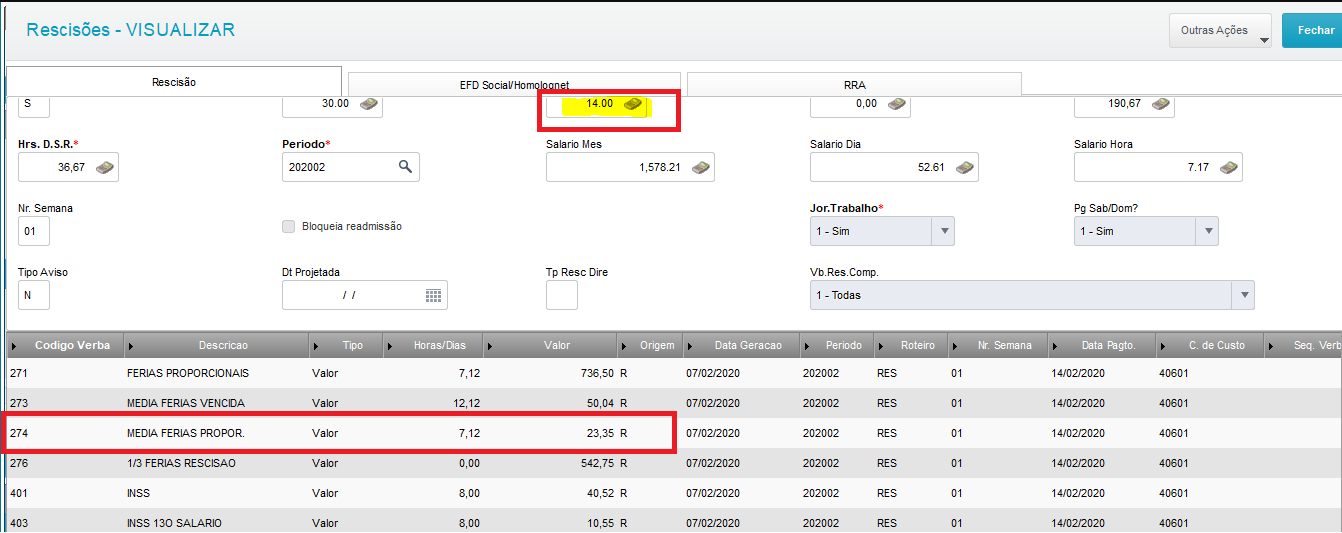Viewport: 1342px width, 533px height.
Task: Expand Data Pagto. column header arrow
Action: [1056, 346]
